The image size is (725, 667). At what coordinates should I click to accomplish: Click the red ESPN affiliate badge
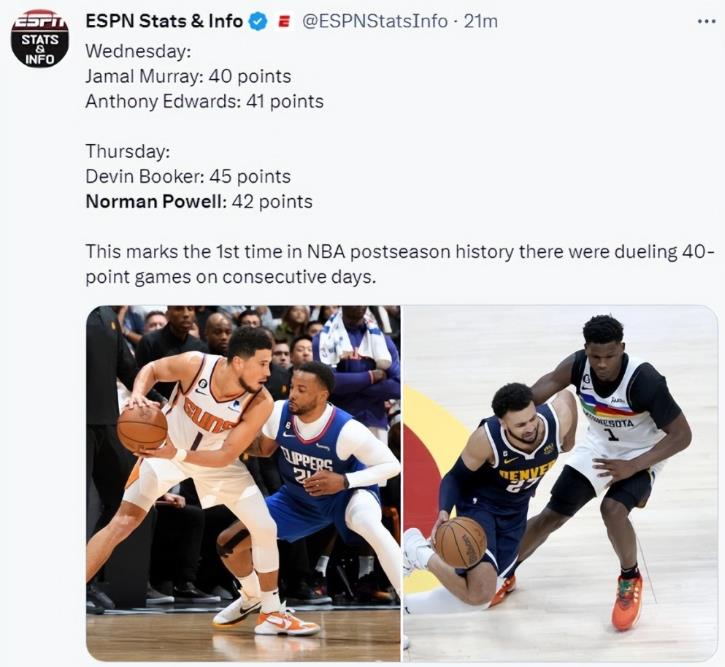coord(284,21)
